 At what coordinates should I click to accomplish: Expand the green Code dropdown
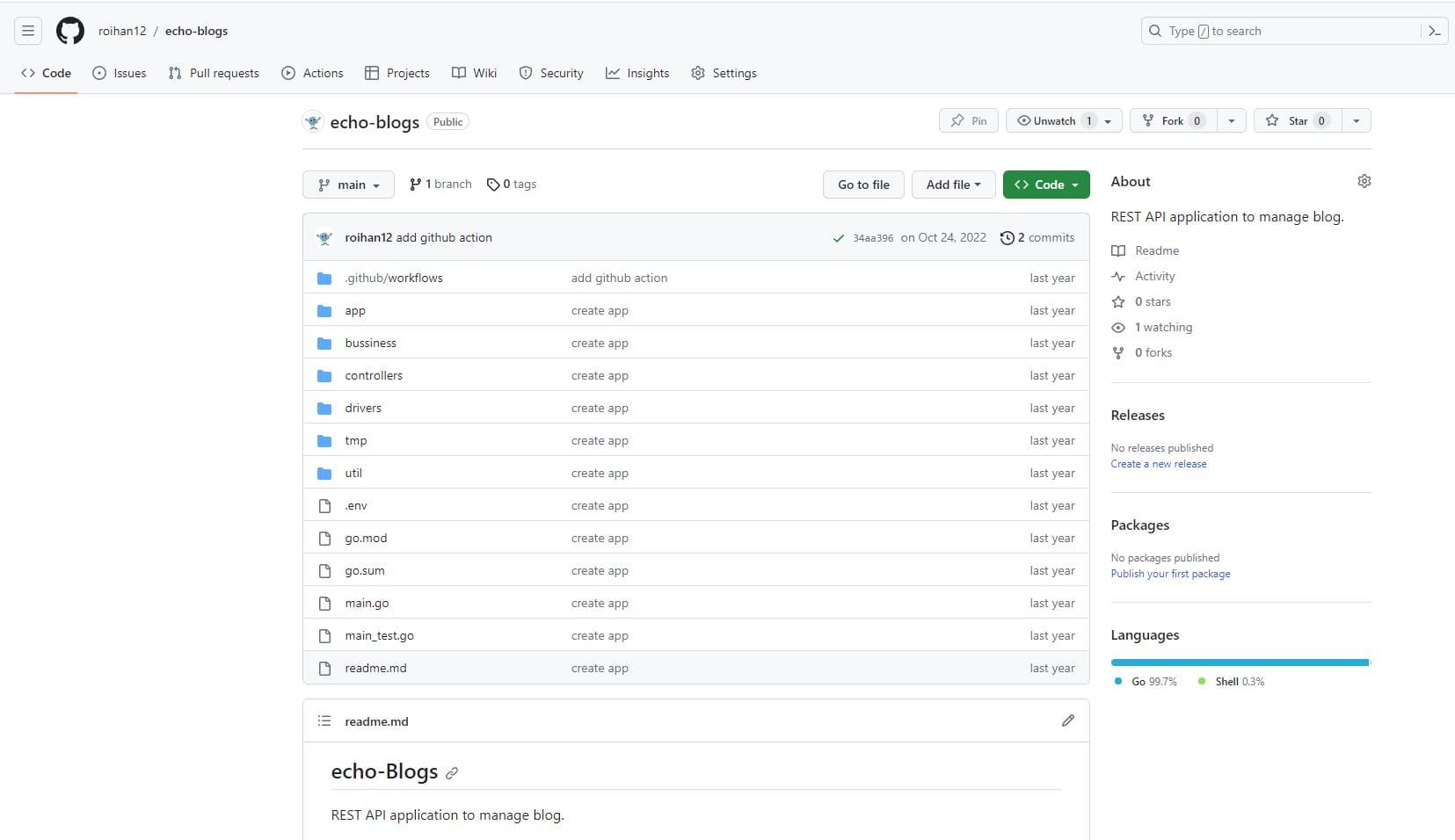point(1045,185)
